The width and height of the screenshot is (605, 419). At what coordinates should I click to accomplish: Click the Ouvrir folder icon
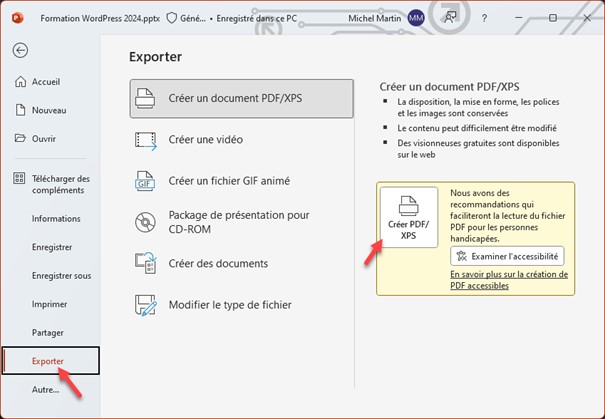pos(19,137)
